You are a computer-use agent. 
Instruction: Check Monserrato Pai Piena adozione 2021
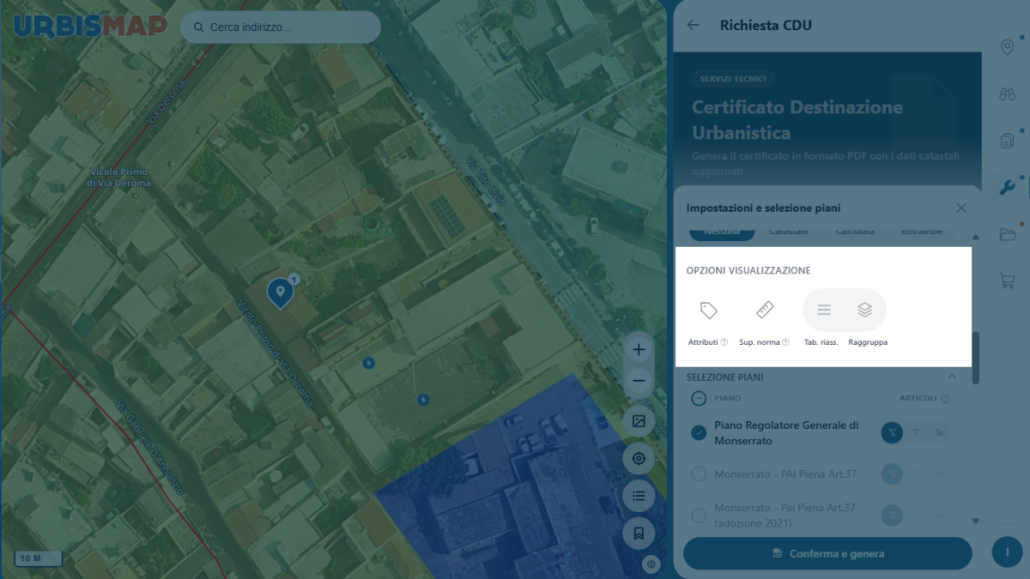tap(698, 515)
